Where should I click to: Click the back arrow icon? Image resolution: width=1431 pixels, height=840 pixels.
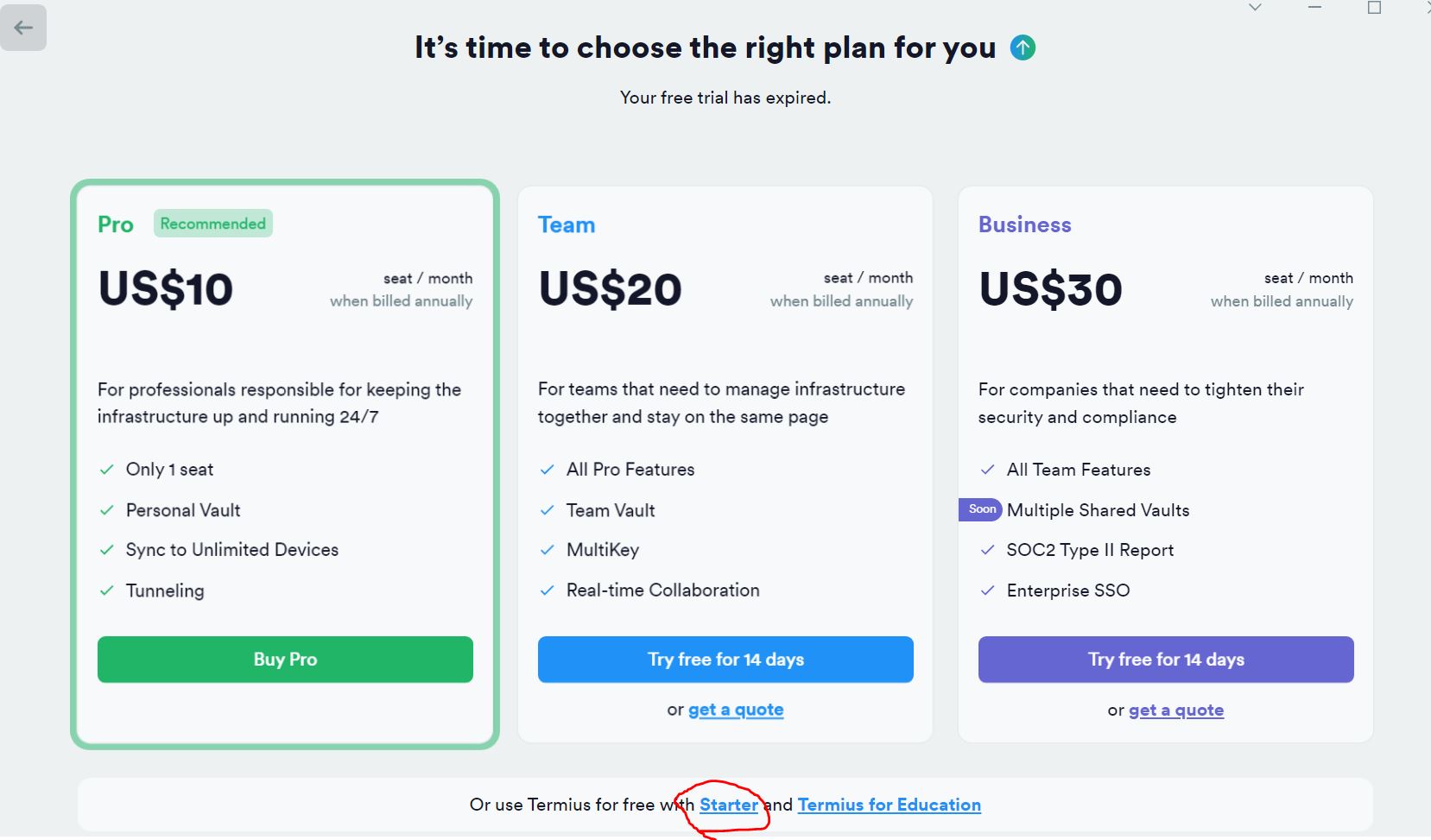pos(23,28)
